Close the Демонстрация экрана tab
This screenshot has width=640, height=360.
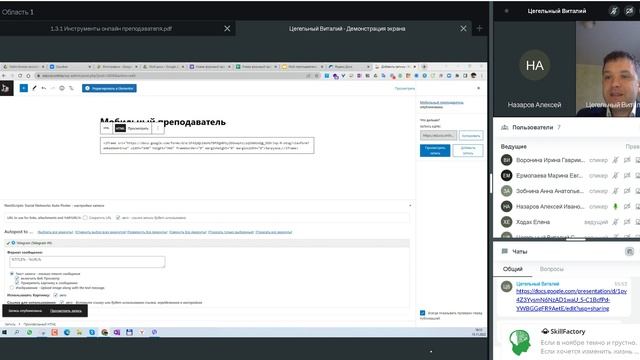(463, 29)
